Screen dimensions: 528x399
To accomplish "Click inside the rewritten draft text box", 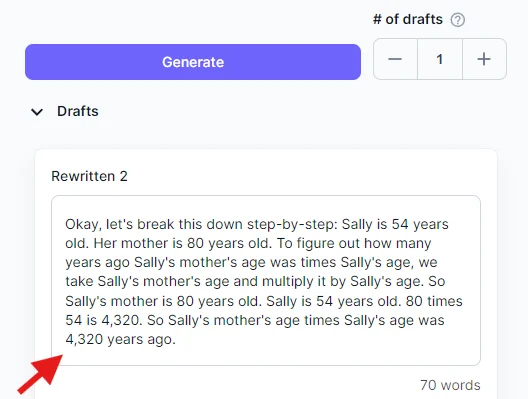I will pyautogui.click(x=266, y=280).
